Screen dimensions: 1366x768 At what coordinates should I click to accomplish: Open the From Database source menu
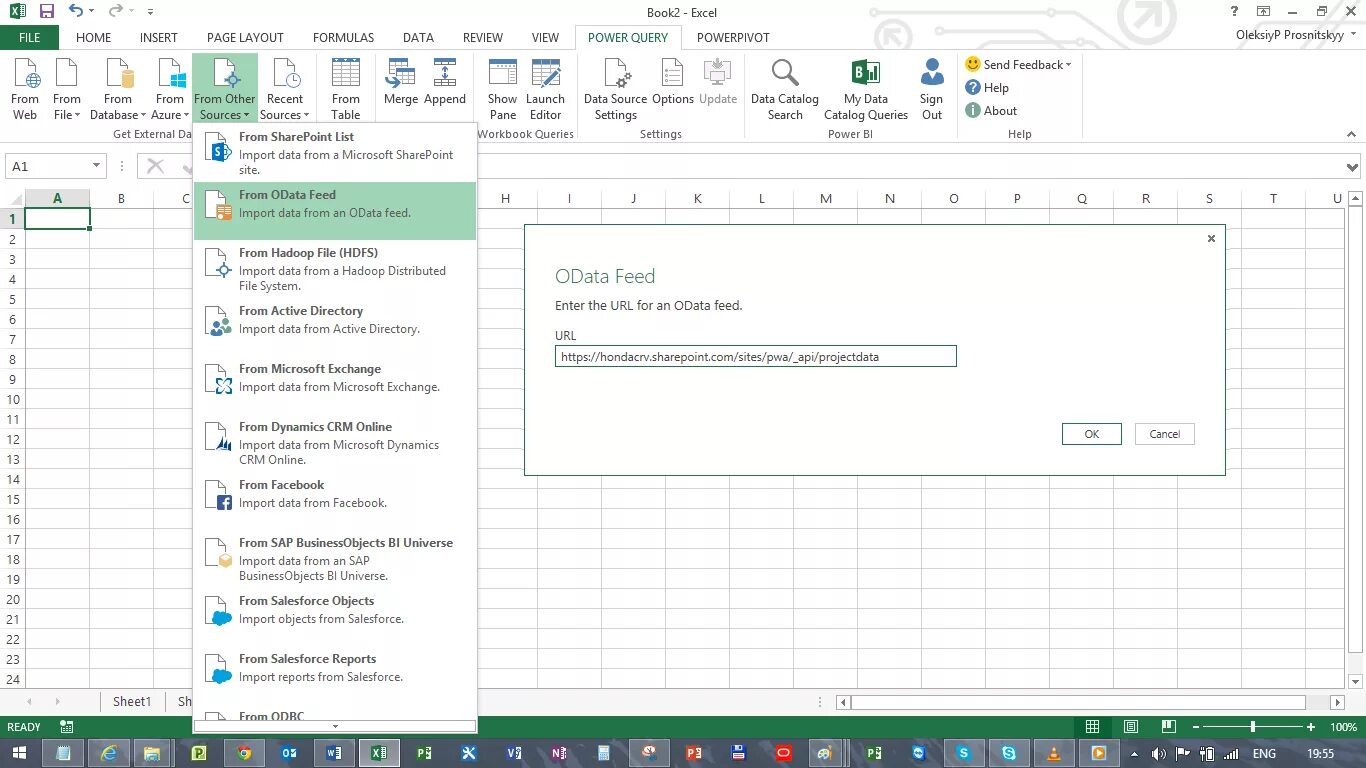[x=118, y=89]
